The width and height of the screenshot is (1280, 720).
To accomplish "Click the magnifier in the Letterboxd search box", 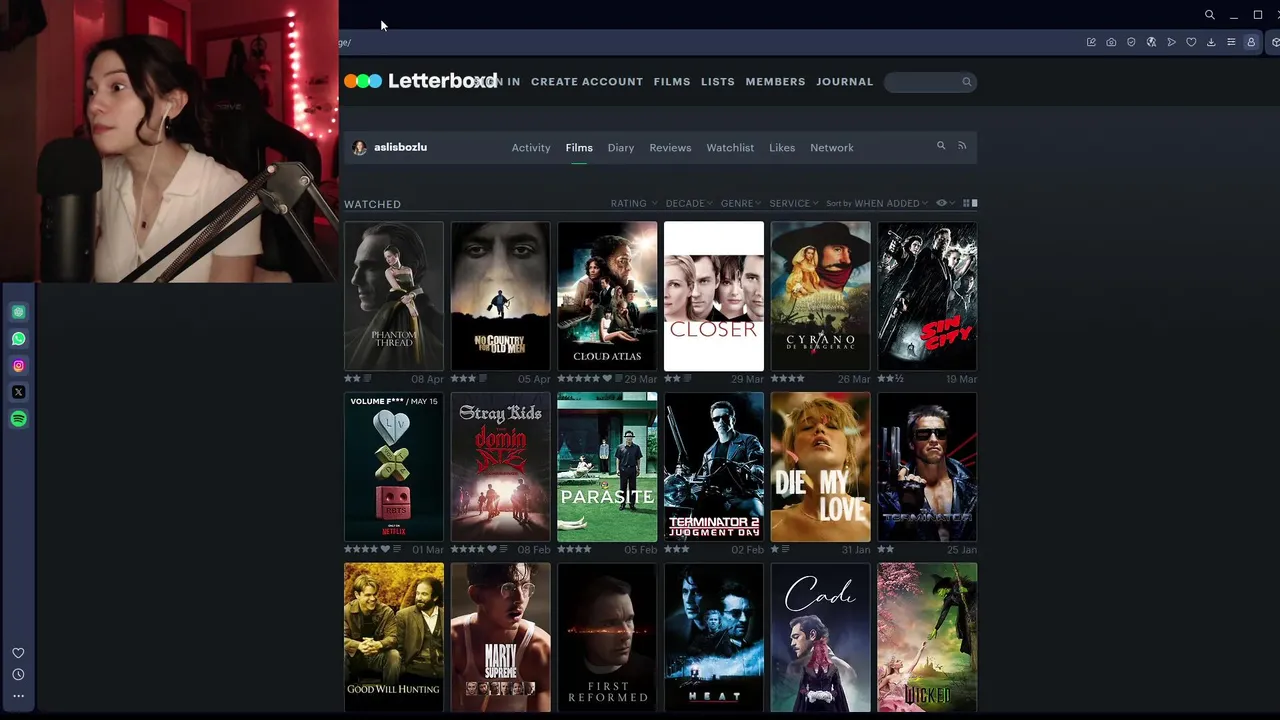I will click(967, 82).
